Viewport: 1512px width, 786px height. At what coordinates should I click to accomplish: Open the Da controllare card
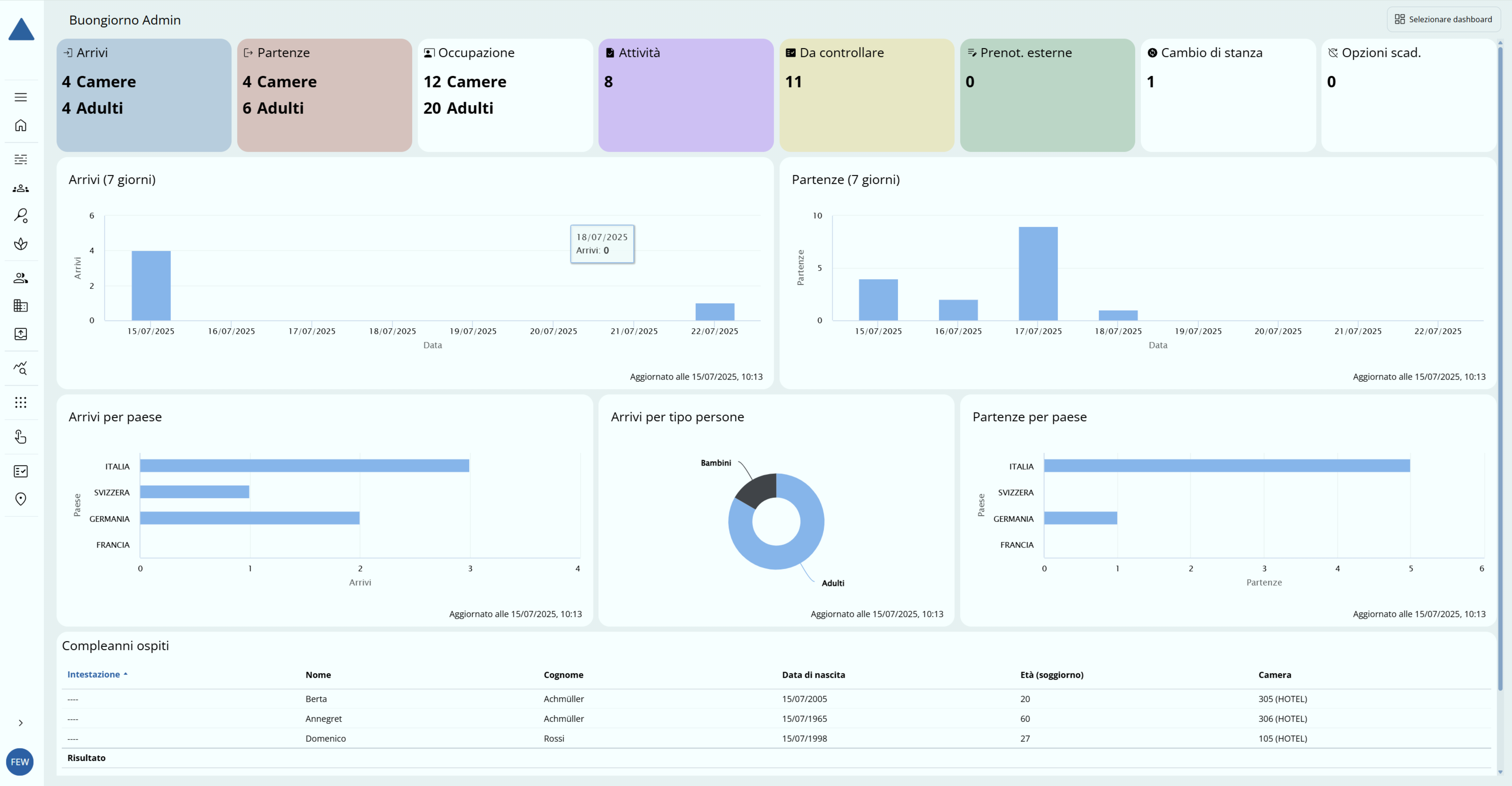coord(866,95)
